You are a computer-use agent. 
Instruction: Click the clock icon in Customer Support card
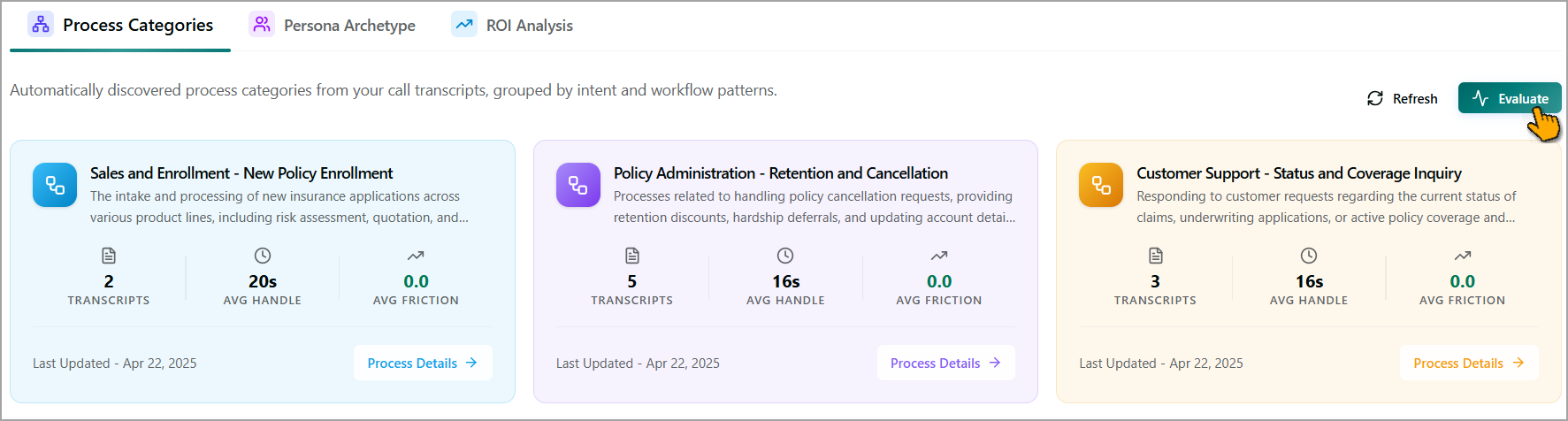pyautogui.click(x=1309, y=256)
